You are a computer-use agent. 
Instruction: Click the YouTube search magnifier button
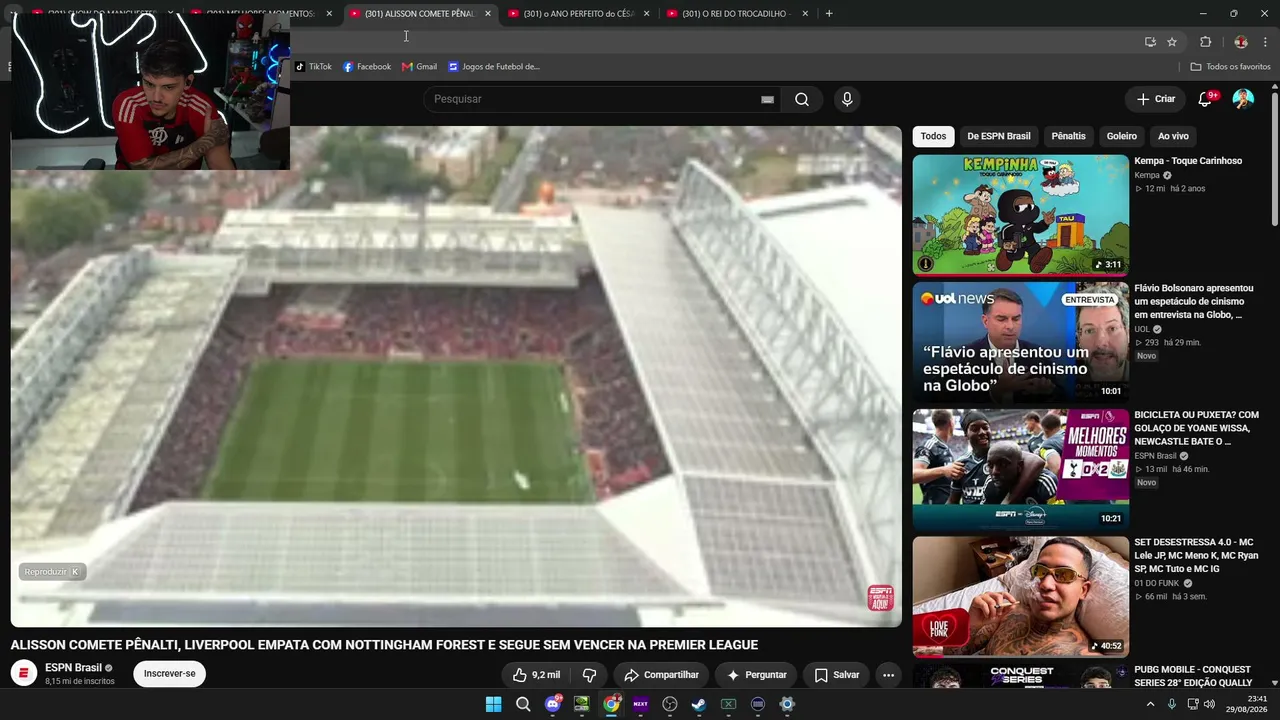[x=802, y=99]
